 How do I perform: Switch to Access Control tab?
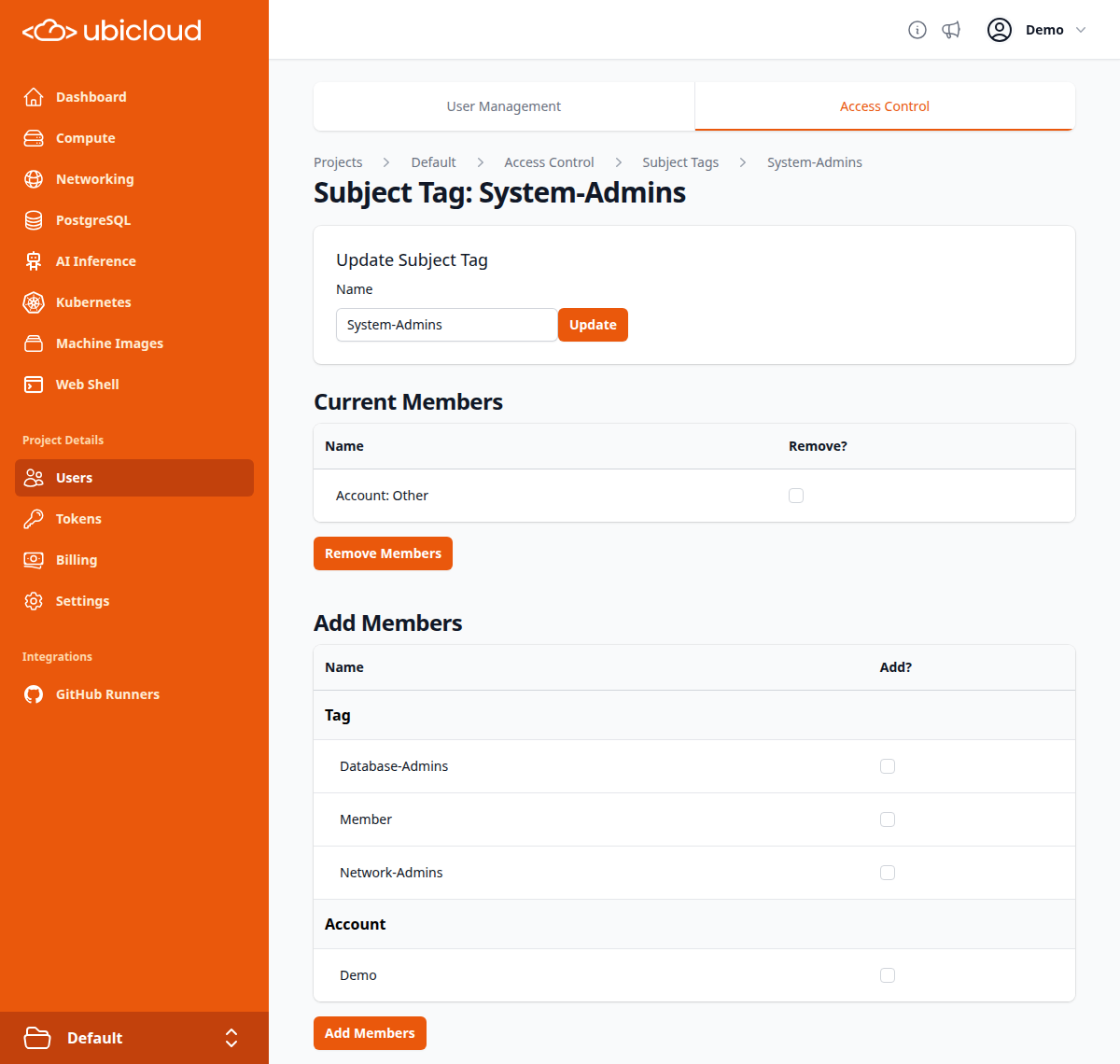(885, 106)
